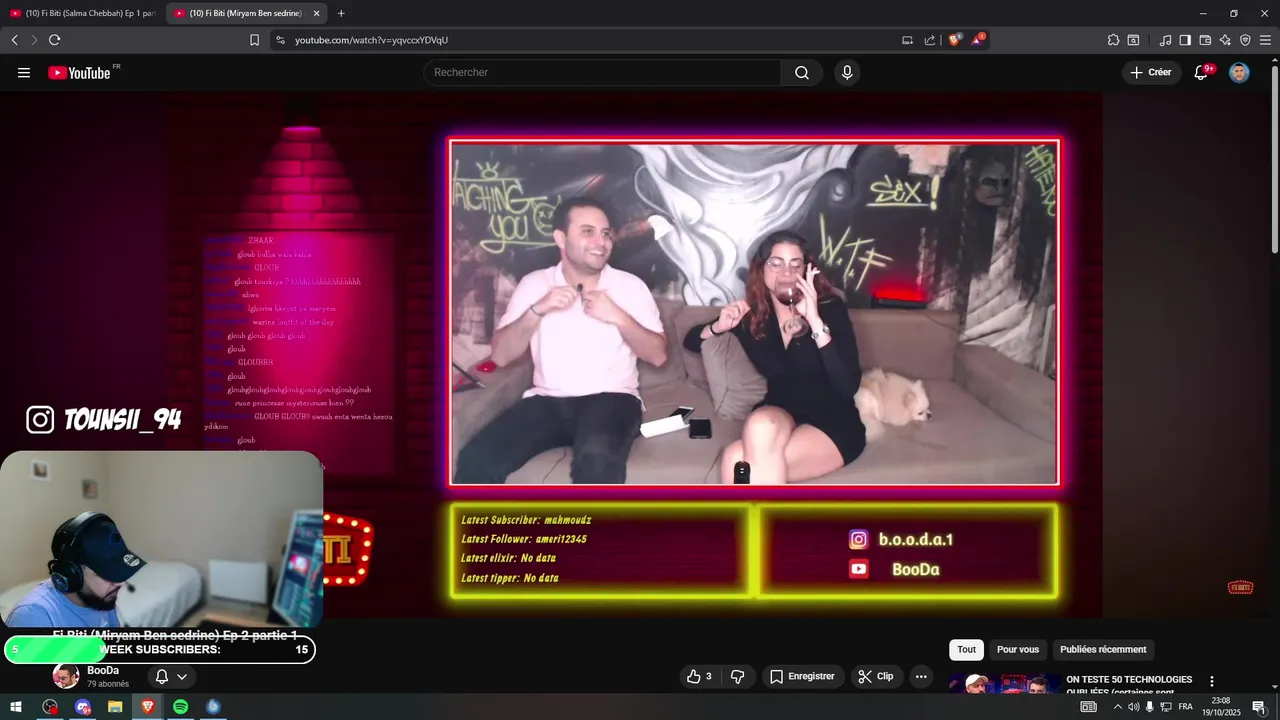Select the Tout filter chip

pyautogui.click(x=966, y=650)
